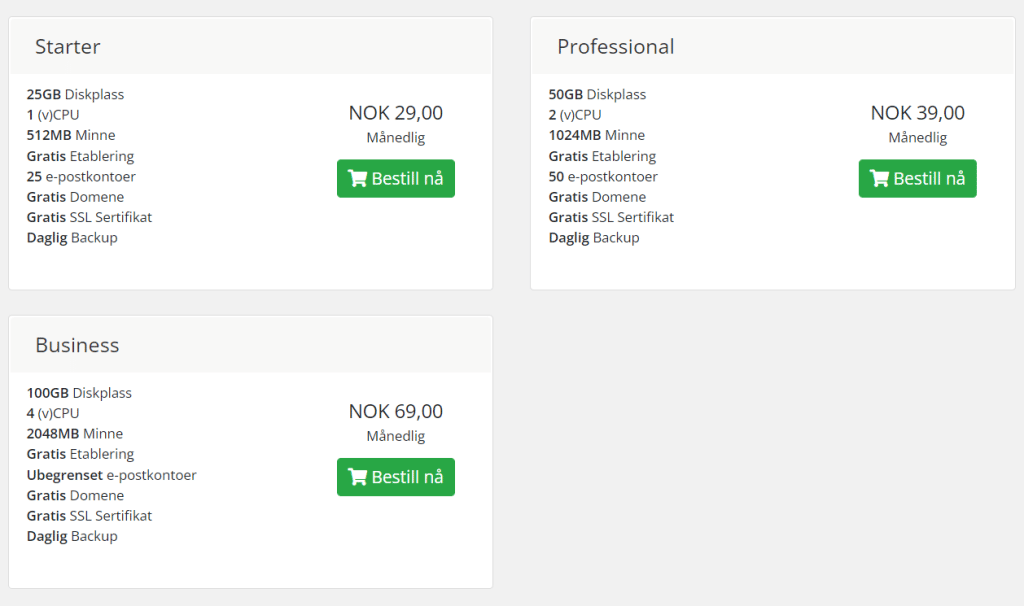Click the 100GB Diskplass feature line
Viewport: 1024px width, 606px height.
(x=79, y=394)
